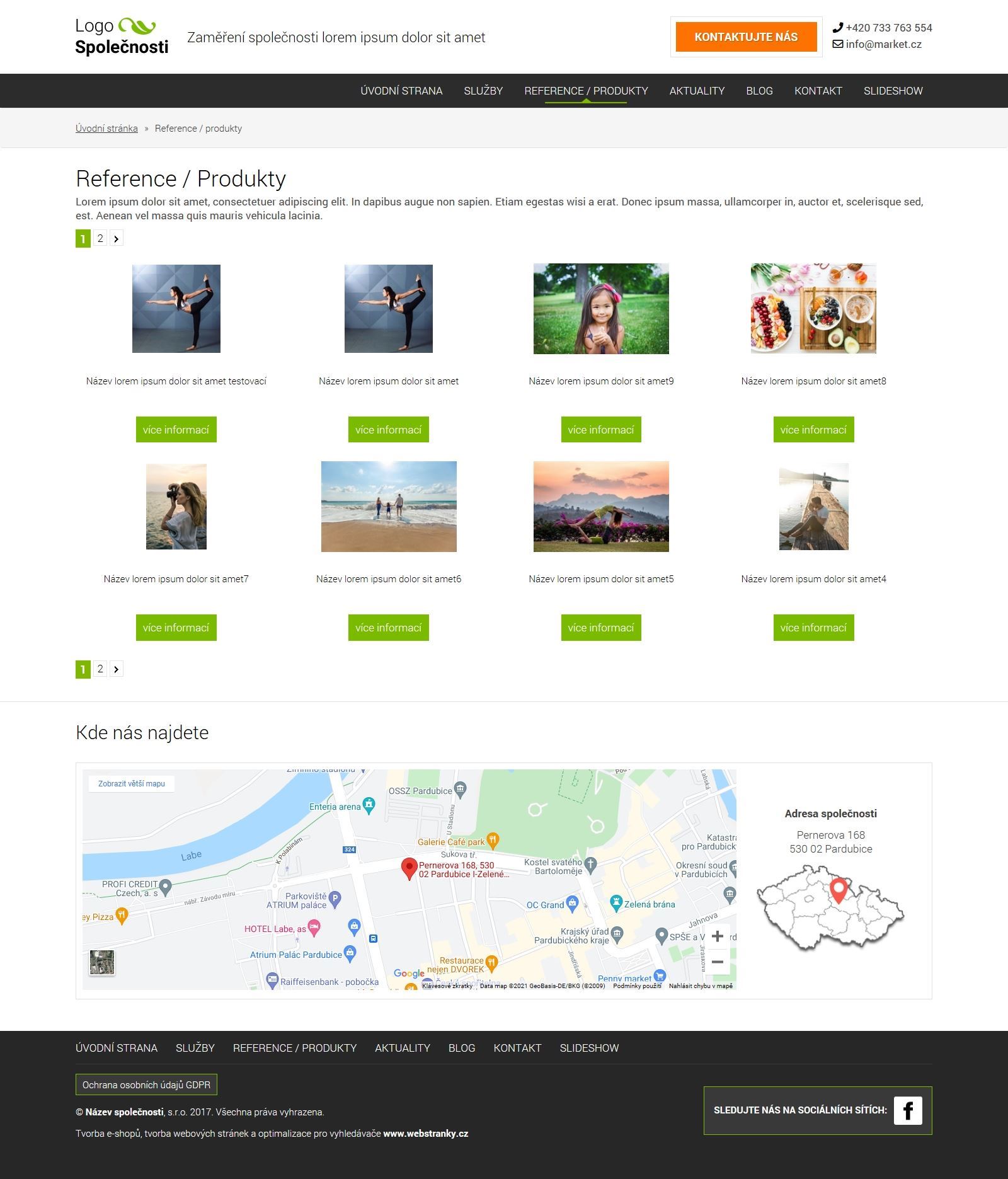1008x1179 pixels.
Task: Open ÚVODNÍ STRANA in the top navigation
Action: (401, 91)
